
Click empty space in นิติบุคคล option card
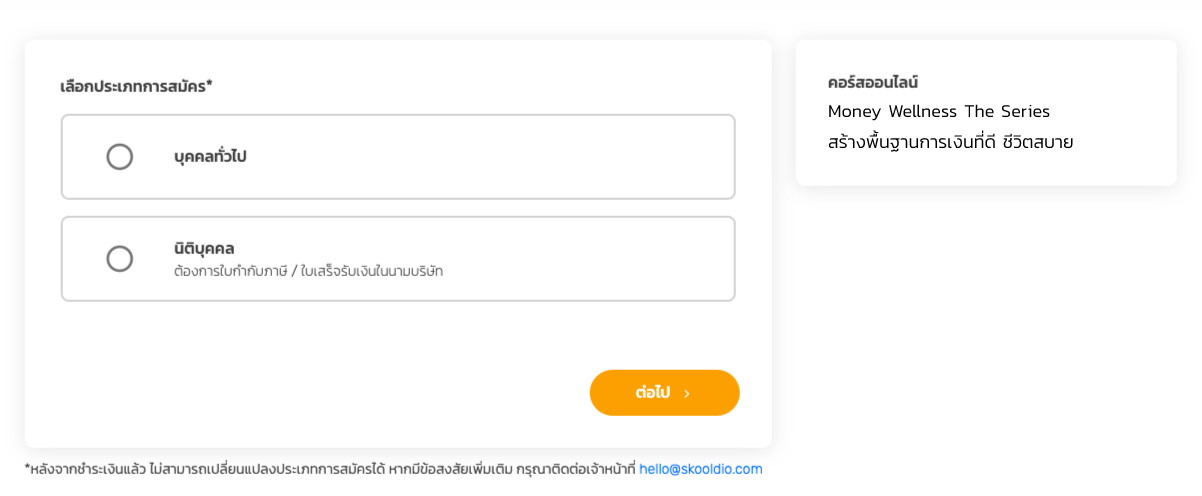pyautogui.click(x=580, y=259)
